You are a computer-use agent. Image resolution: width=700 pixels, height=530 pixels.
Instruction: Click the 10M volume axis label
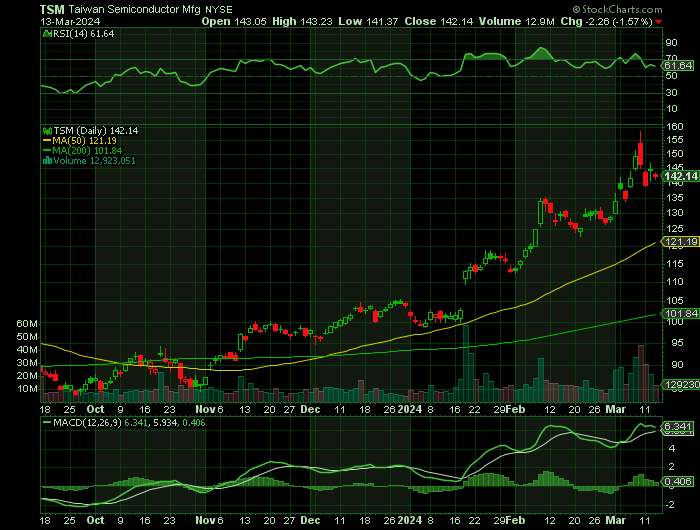[x=27, y=389]
